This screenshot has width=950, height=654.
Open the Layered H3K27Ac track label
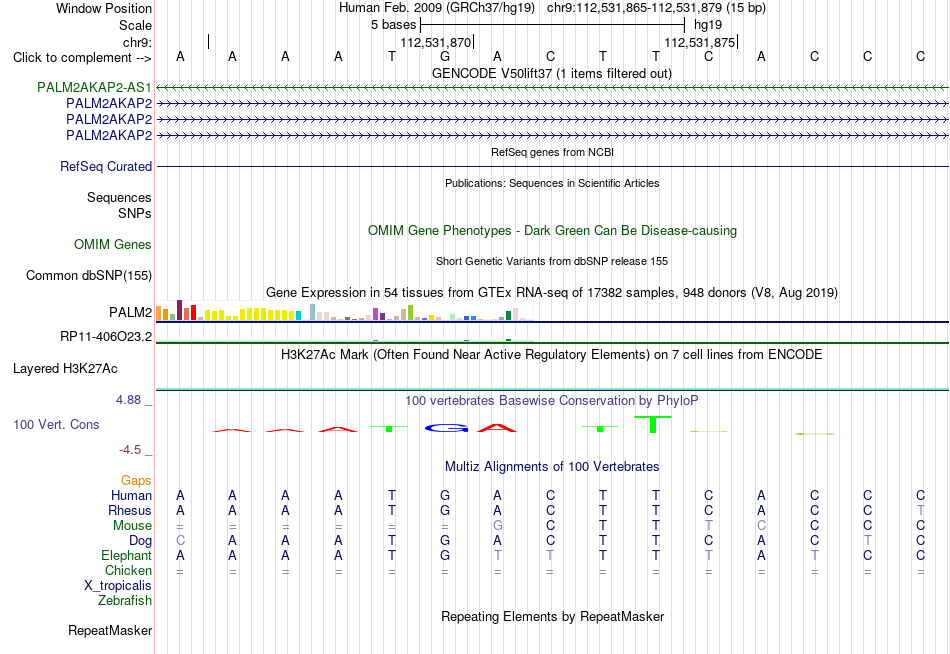tap(65, 369)
